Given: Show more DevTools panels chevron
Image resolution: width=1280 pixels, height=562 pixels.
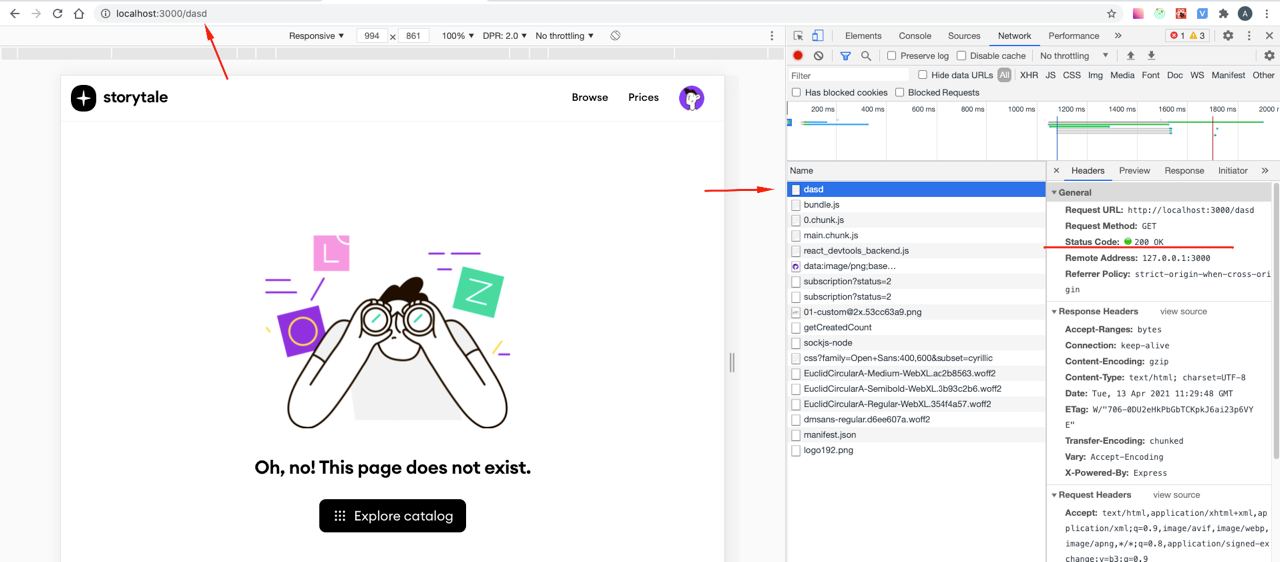Looking at the screenshot, I should tap(1118, 36).
